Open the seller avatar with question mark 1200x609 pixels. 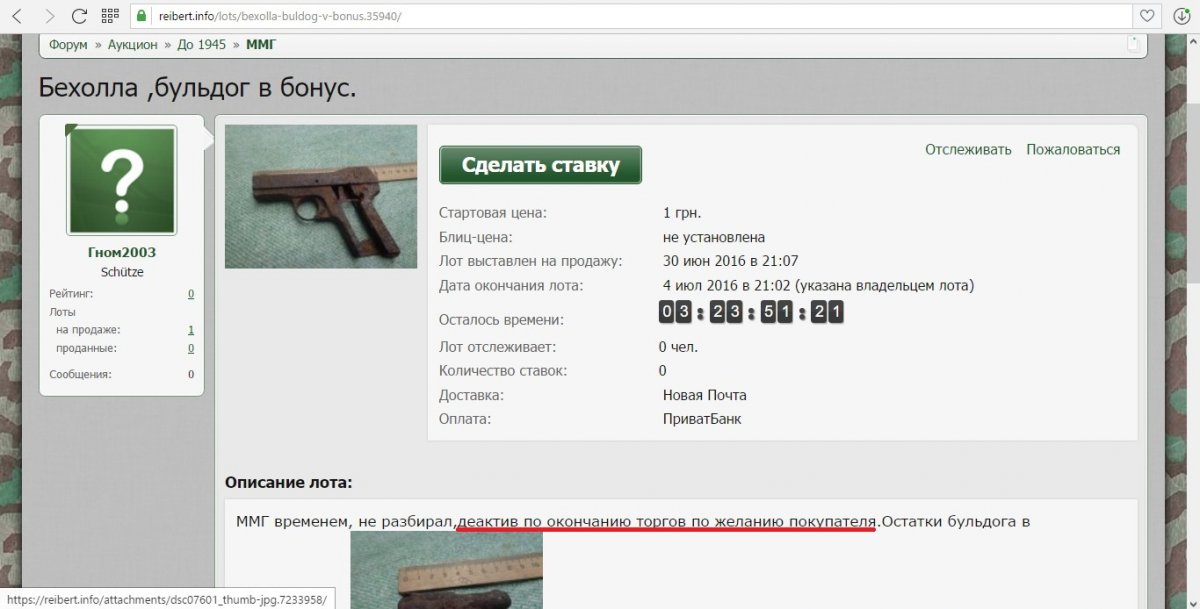(x=121, y=180)
